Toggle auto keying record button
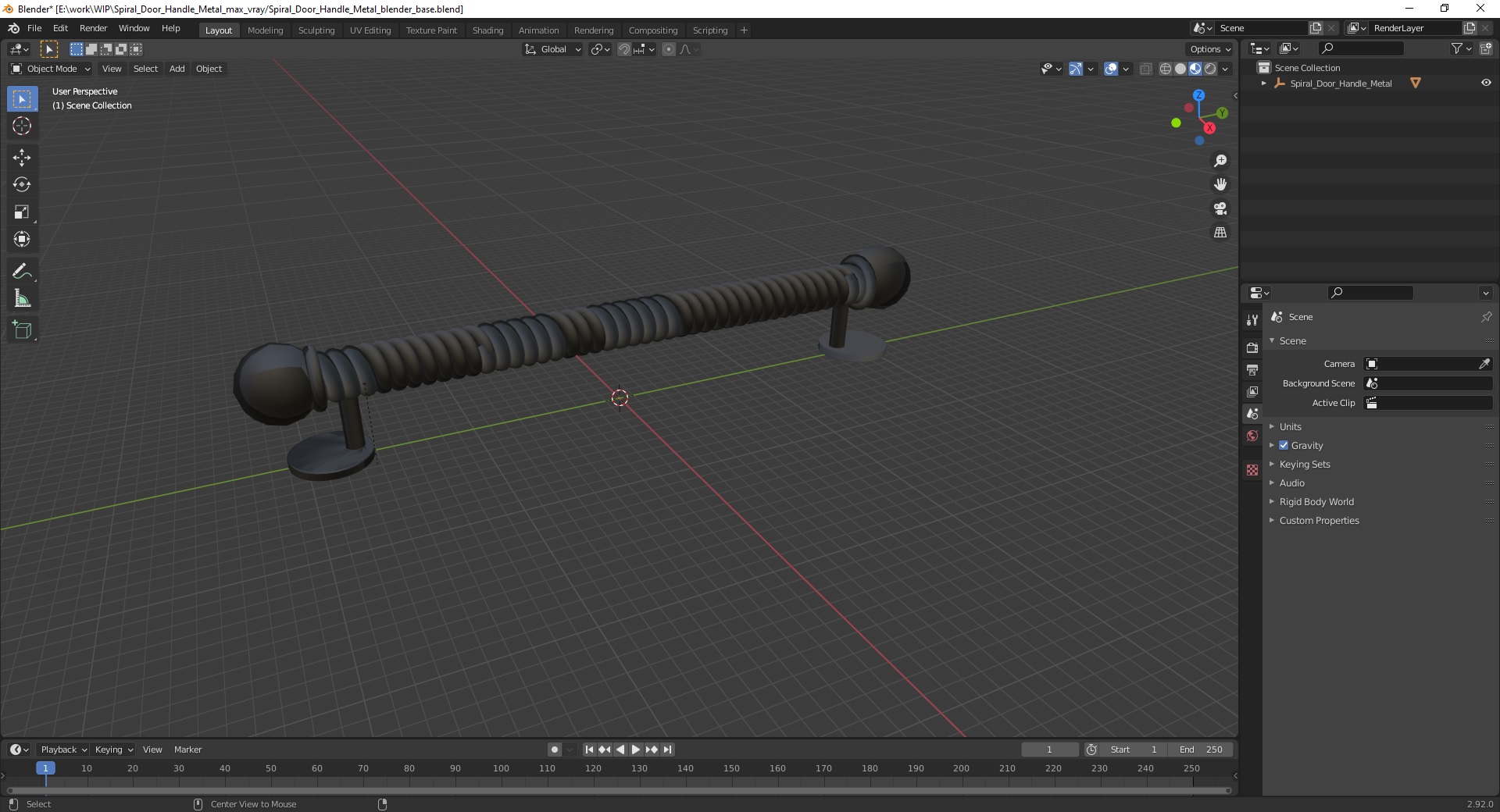Screen dimensions: 1500x812 555,750
